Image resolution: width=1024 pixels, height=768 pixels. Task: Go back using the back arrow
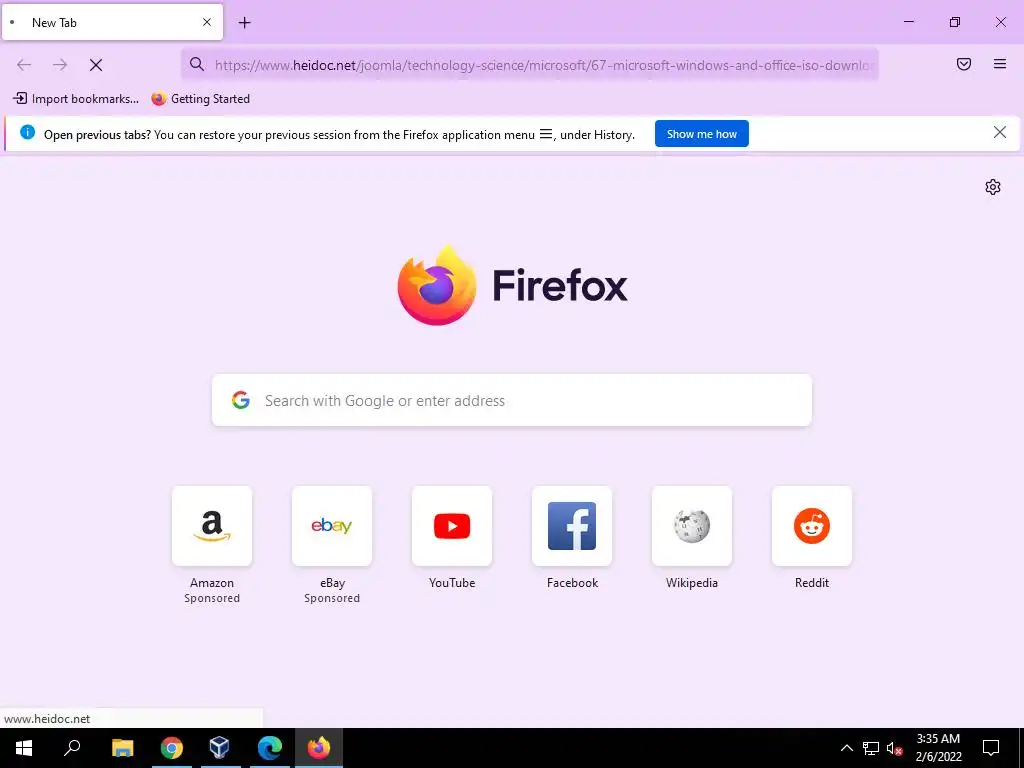click(24, 65)
